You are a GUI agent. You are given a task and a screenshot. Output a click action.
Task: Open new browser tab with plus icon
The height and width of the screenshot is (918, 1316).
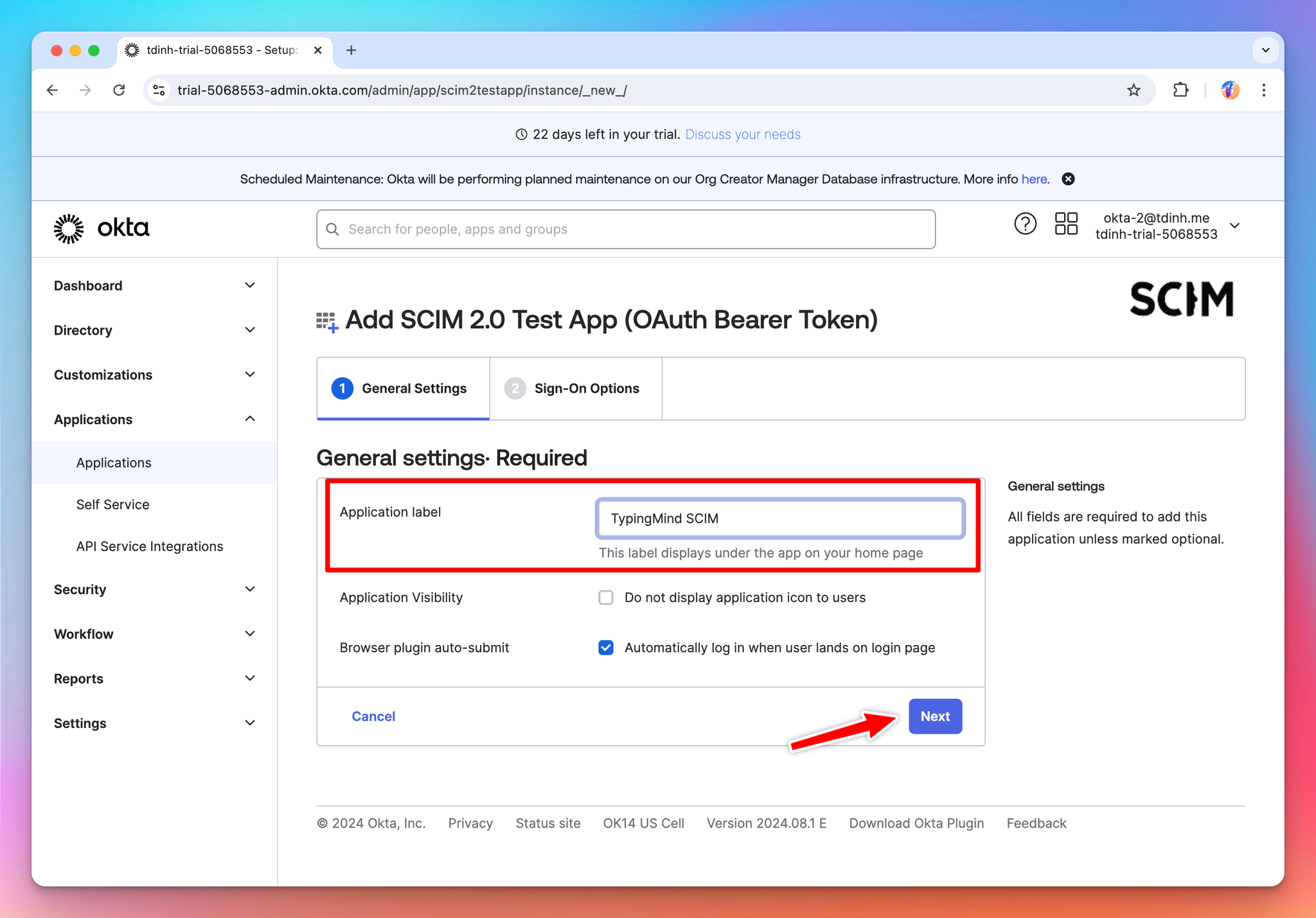click(351, 50)
